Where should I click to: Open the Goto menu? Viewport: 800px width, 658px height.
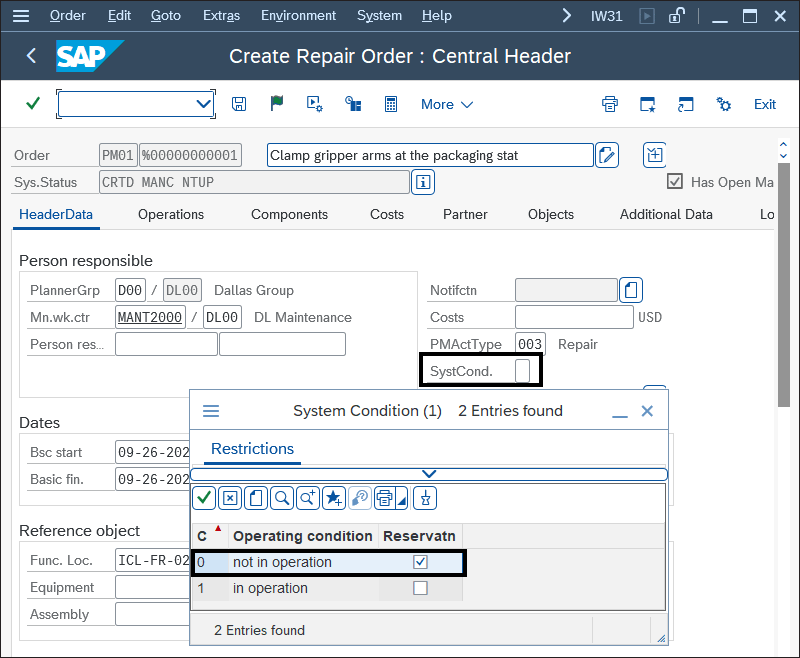tap(166, 16)
